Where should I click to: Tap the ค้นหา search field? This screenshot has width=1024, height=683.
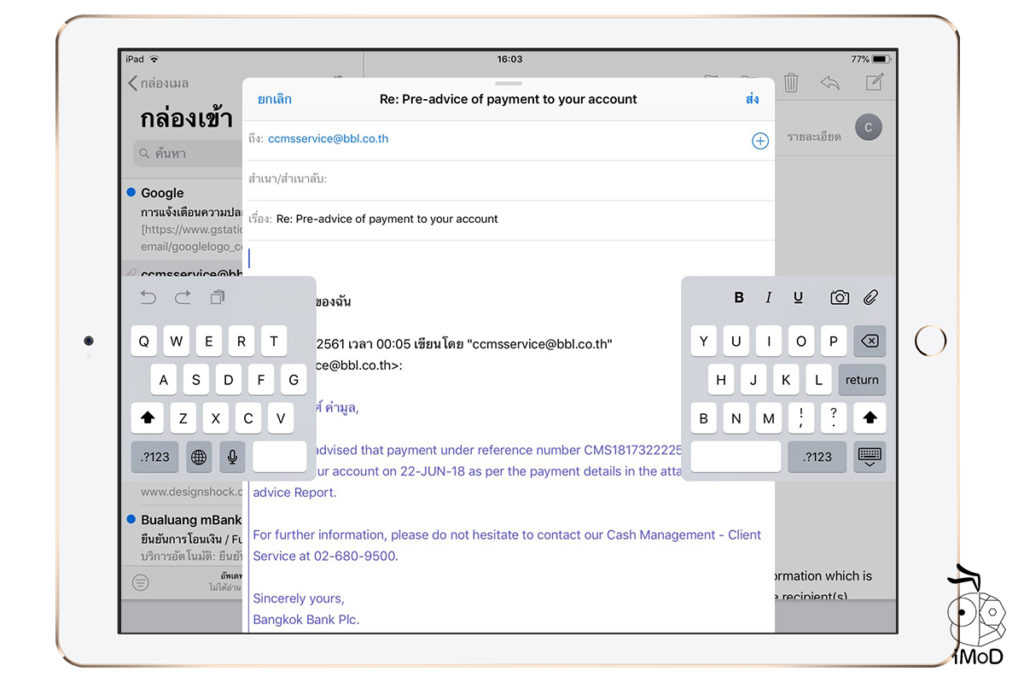point(172,153)
